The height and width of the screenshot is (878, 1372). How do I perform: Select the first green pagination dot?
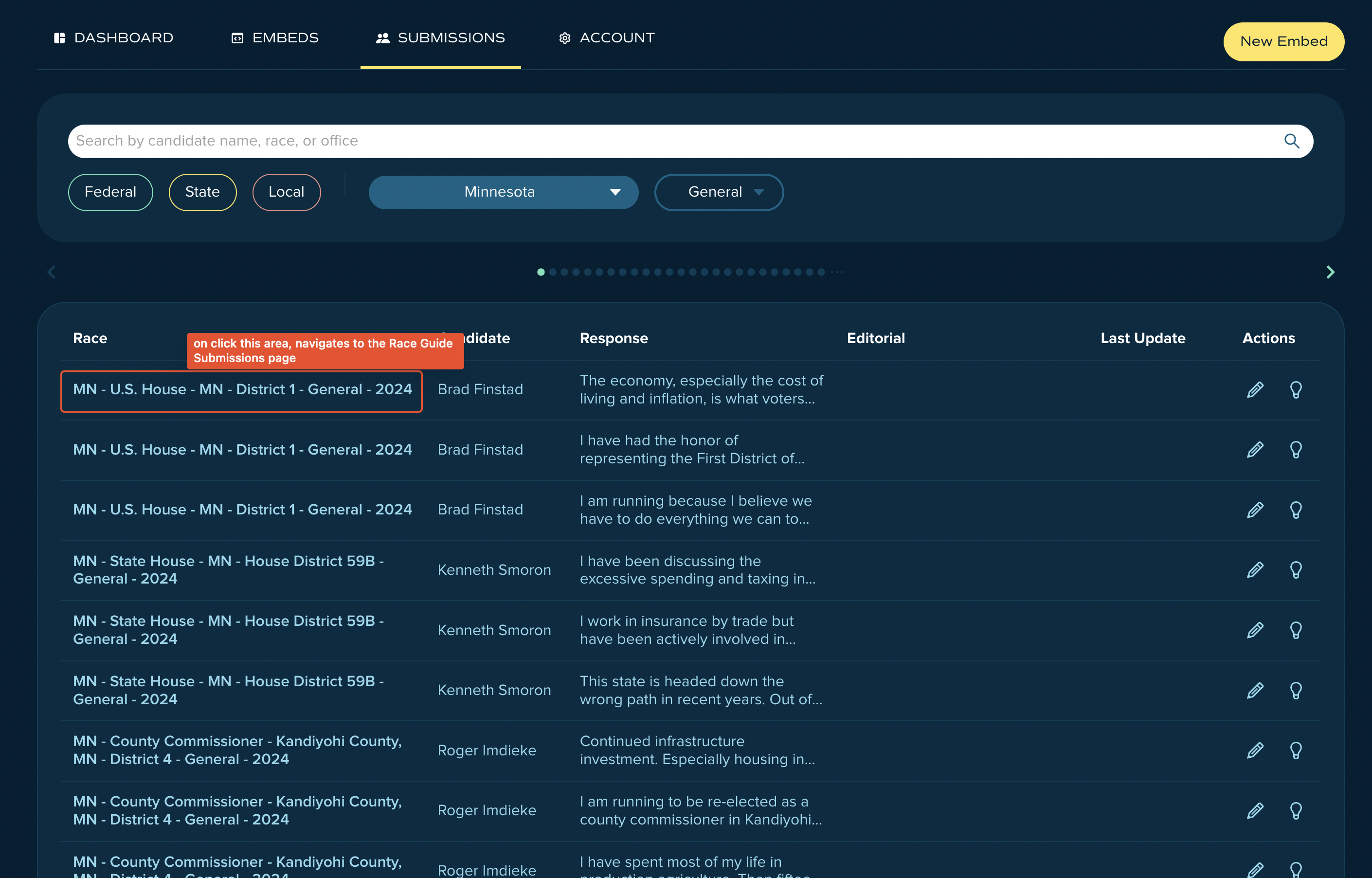pos(541,272)
